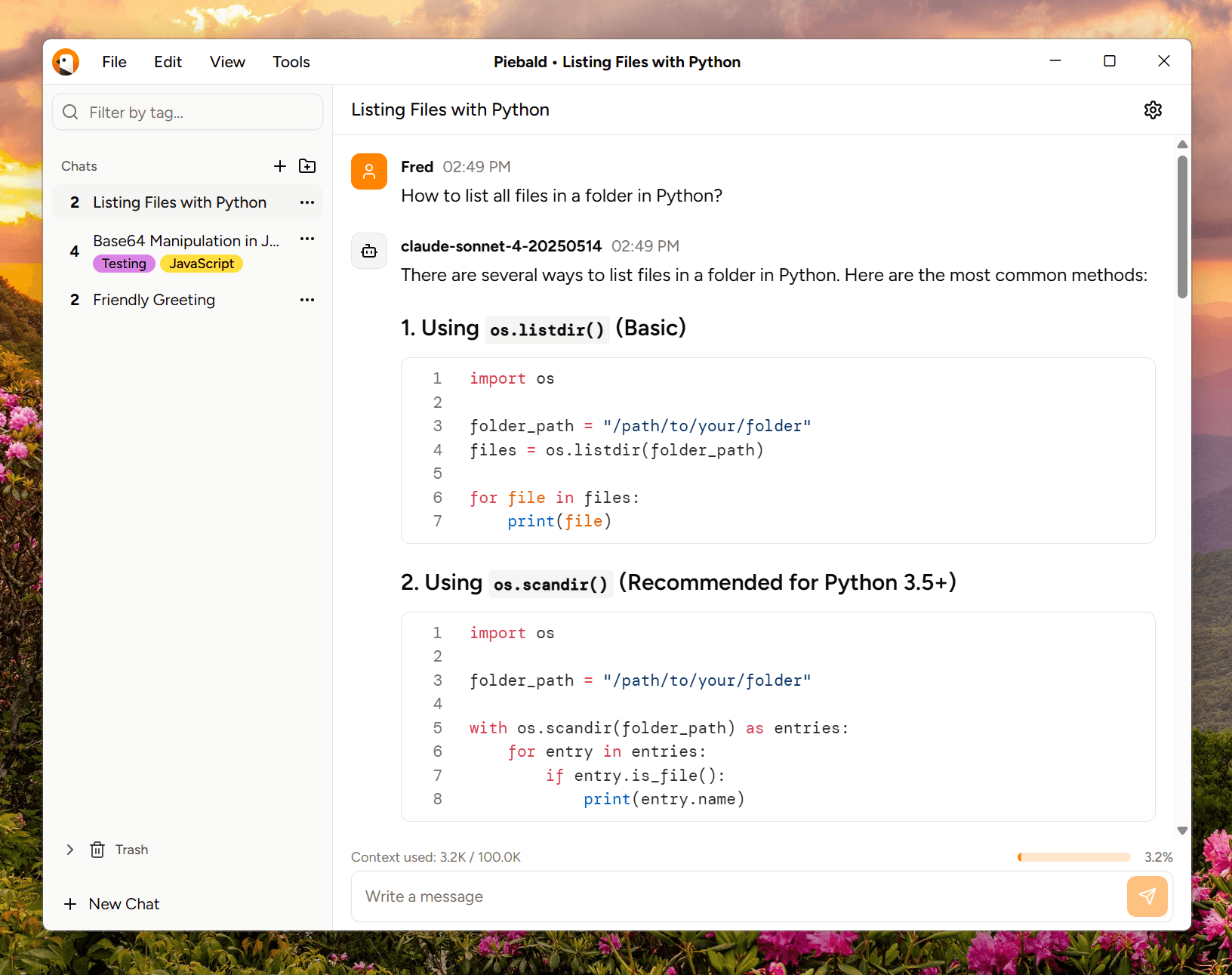Select the Friendly Greeting chat
The image size is (1232, 975).
154,300
